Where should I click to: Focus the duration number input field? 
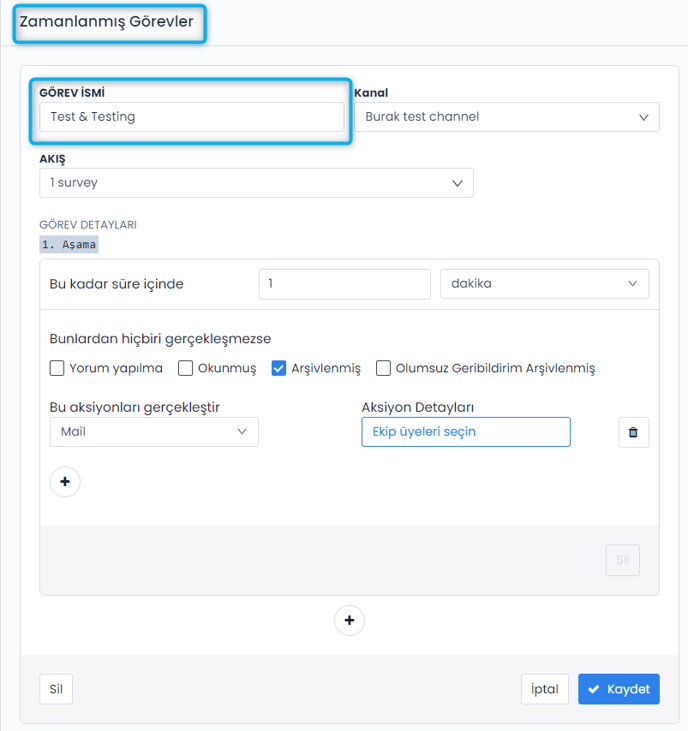click(344, 284)
